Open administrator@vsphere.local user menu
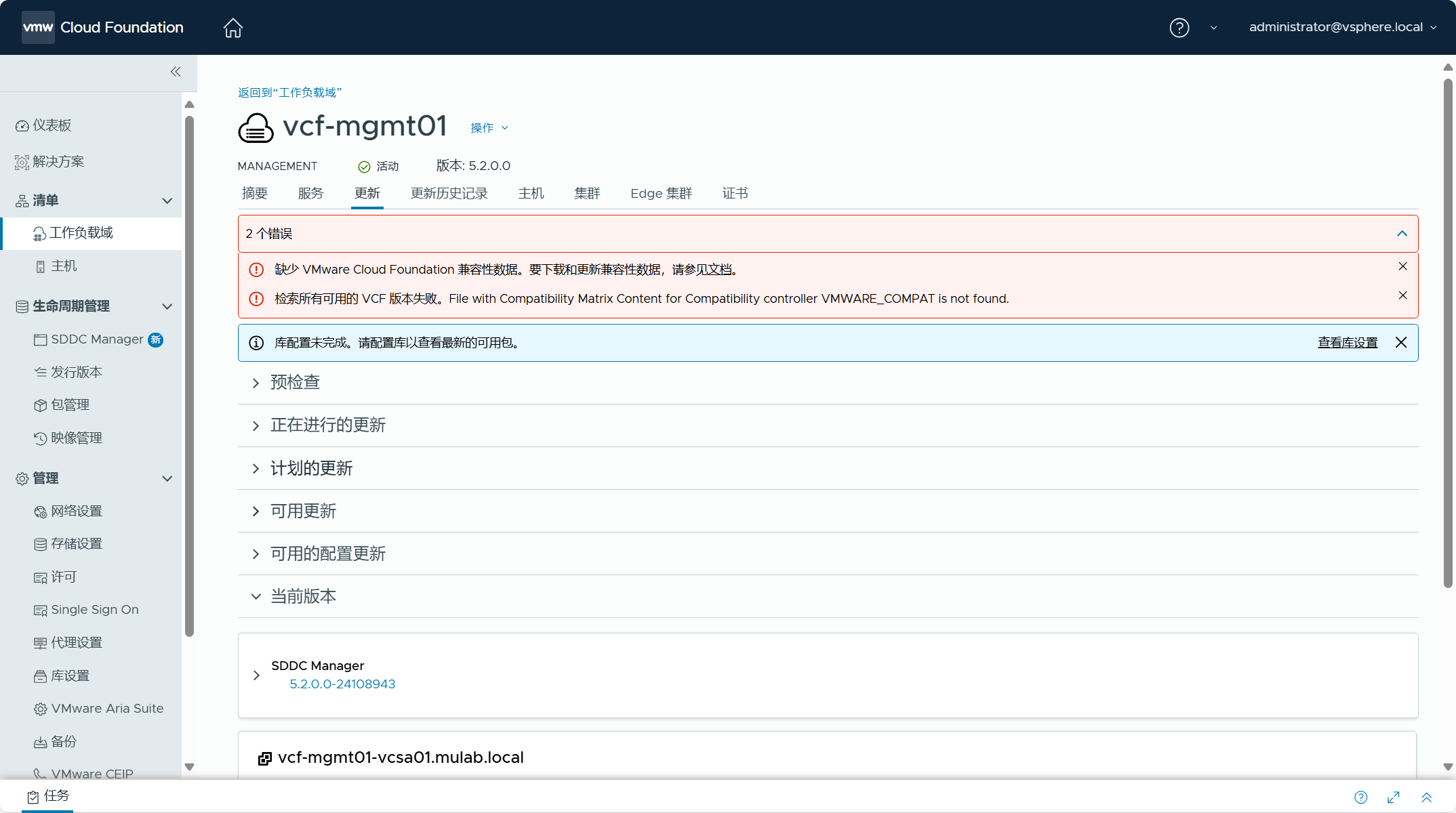The height and width of the screenshot is (813, 1456). point(1342,27)
